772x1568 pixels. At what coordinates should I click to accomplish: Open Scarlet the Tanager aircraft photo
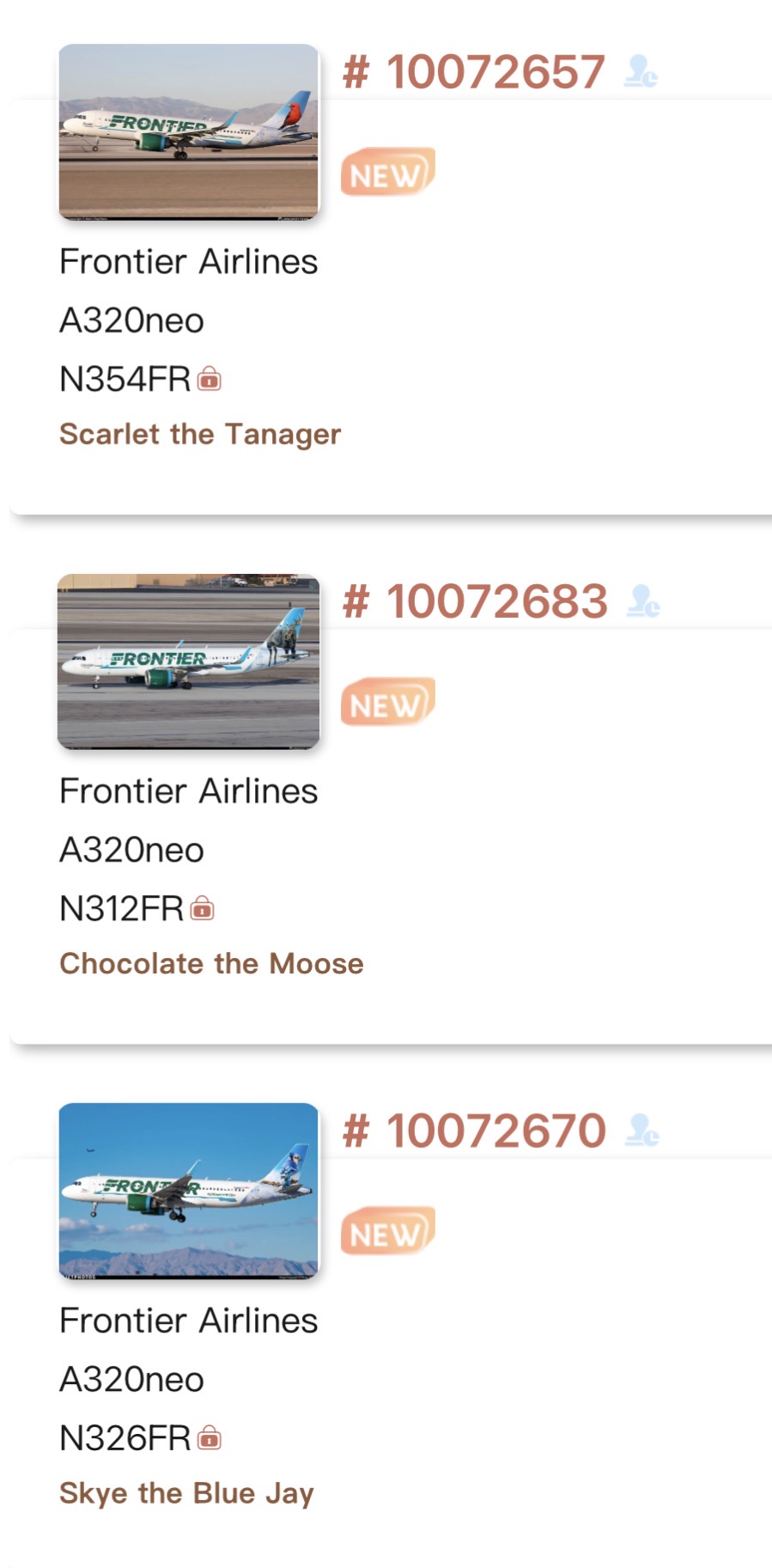[x=189, y=131]
